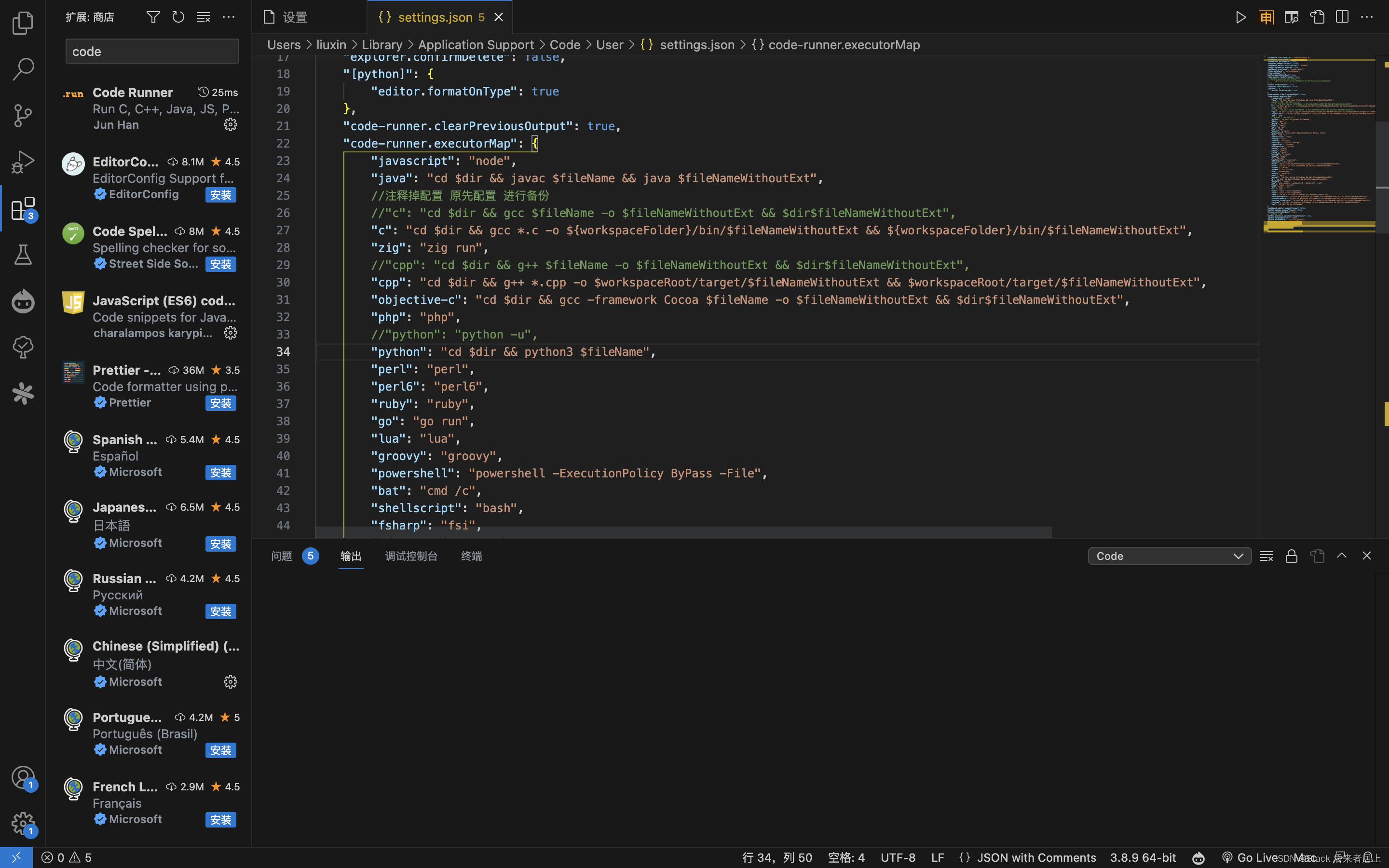1389x868 pixels.
Task: Open extensions view more actions menu
Action: tap(229, 17)
